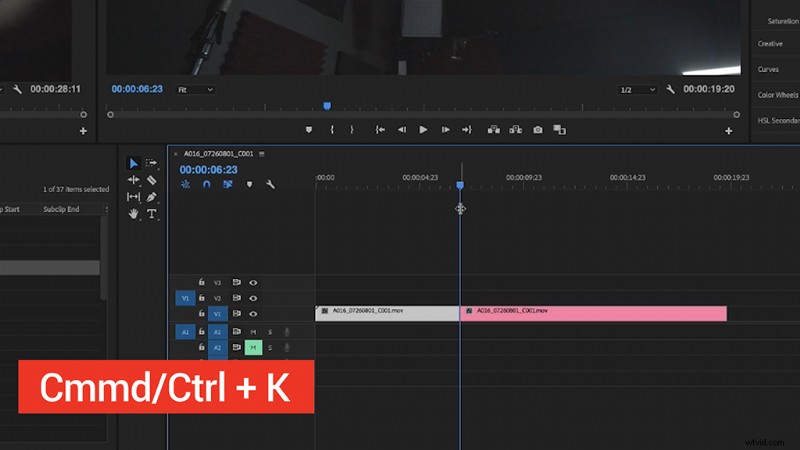Click the Mark In button

pos(332,130)
